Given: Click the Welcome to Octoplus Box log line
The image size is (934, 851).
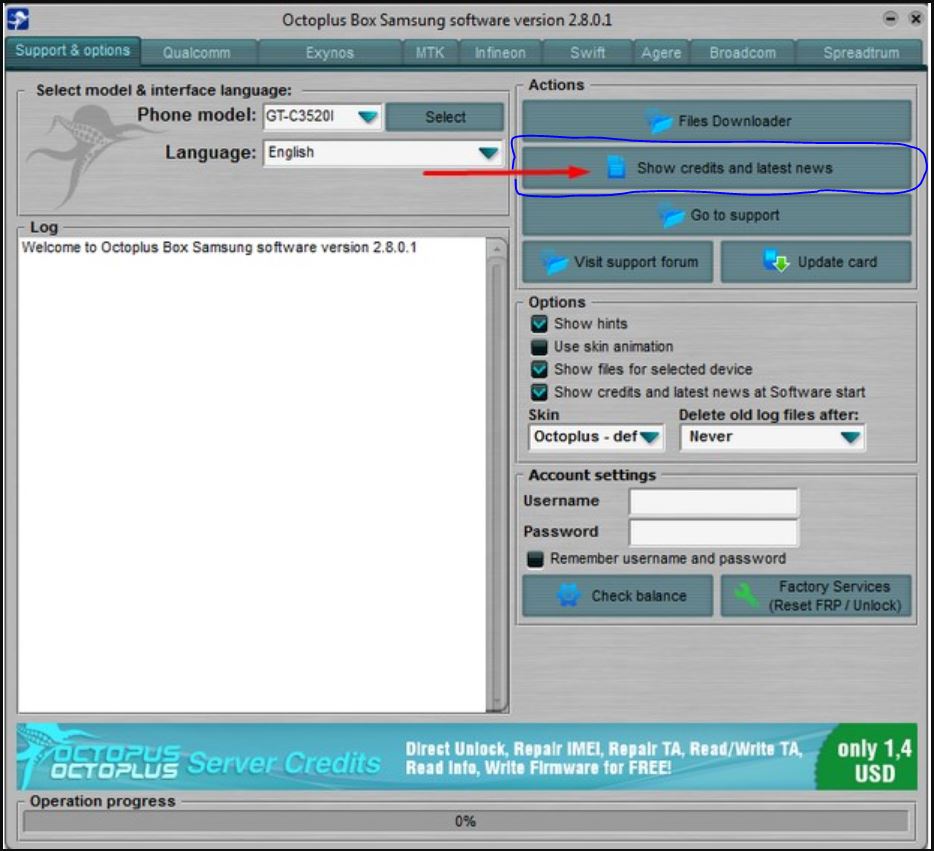Looking at the screenshot, I should point(219,247).
